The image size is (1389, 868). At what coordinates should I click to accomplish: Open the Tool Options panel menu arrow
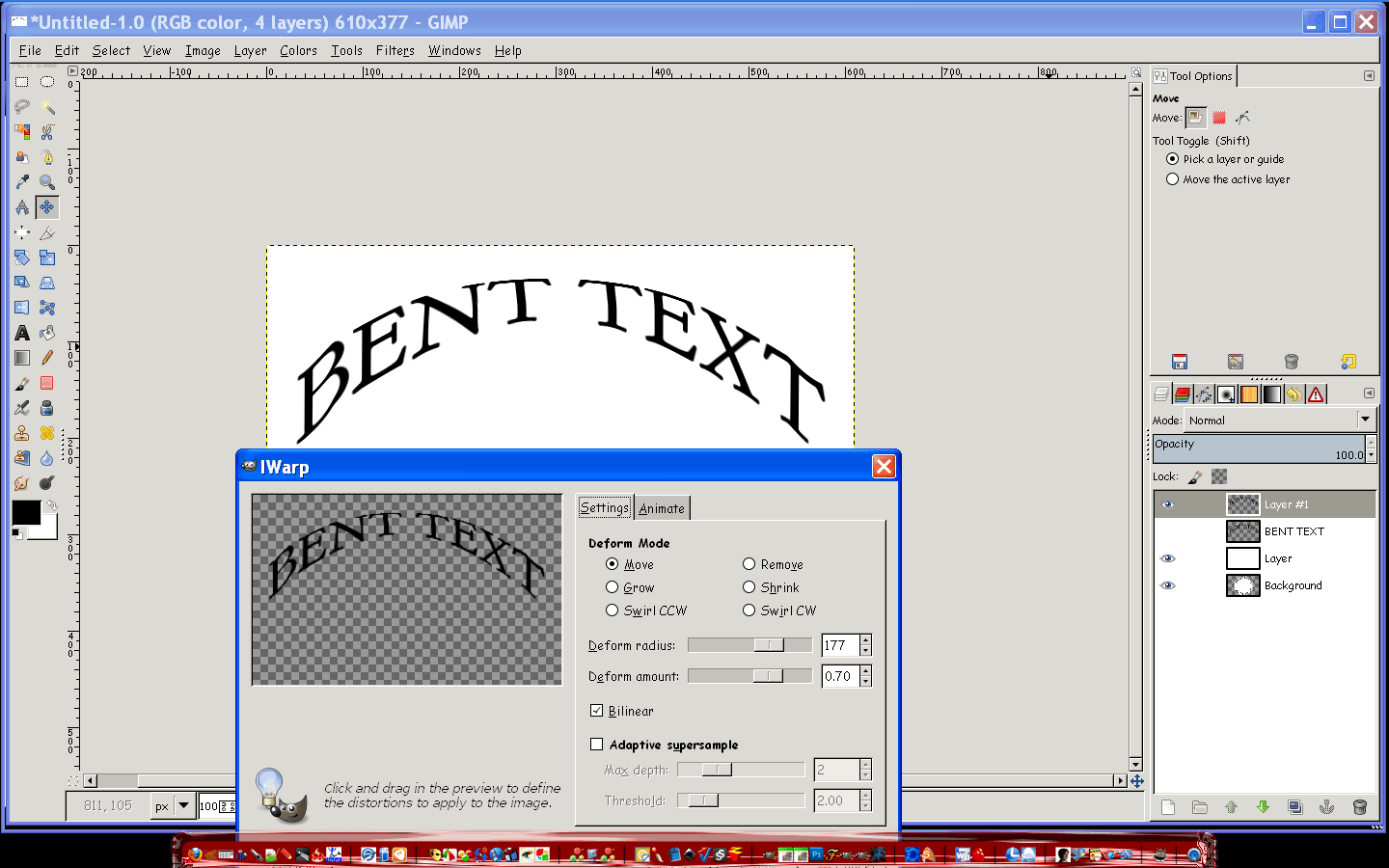click(1369, 76)
